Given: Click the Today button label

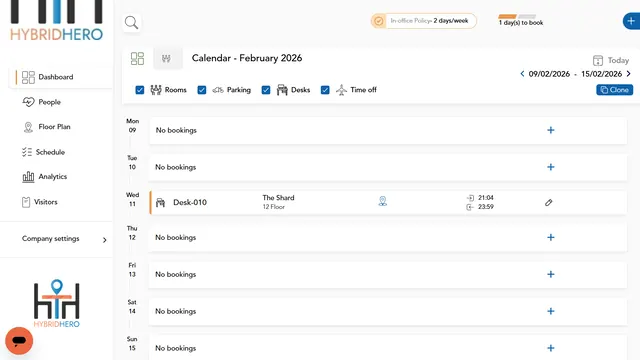Looking at the screenshot, I should [x=618, y=60].
